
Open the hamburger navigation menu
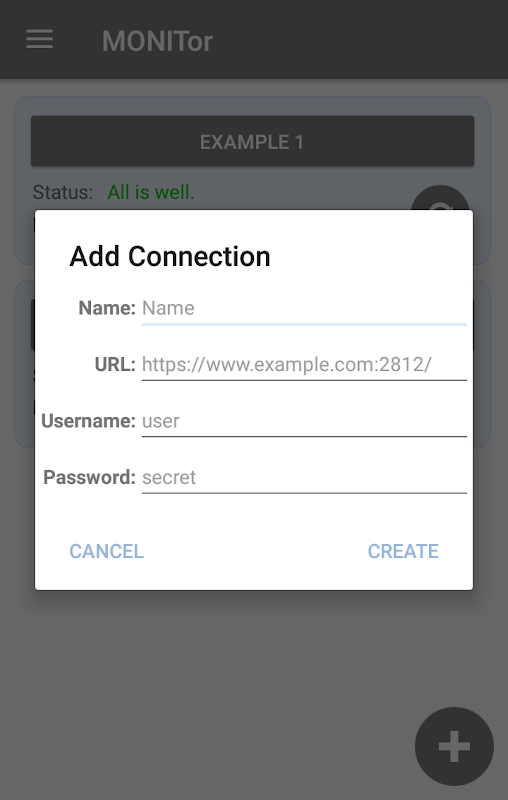click(40, 39)
